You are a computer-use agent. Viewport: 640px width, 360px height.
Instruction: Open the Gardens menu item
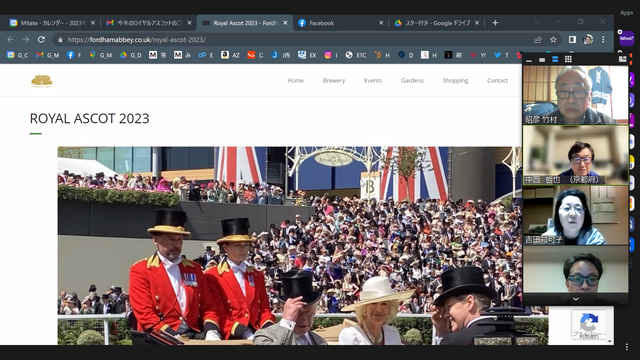point(412,80)
